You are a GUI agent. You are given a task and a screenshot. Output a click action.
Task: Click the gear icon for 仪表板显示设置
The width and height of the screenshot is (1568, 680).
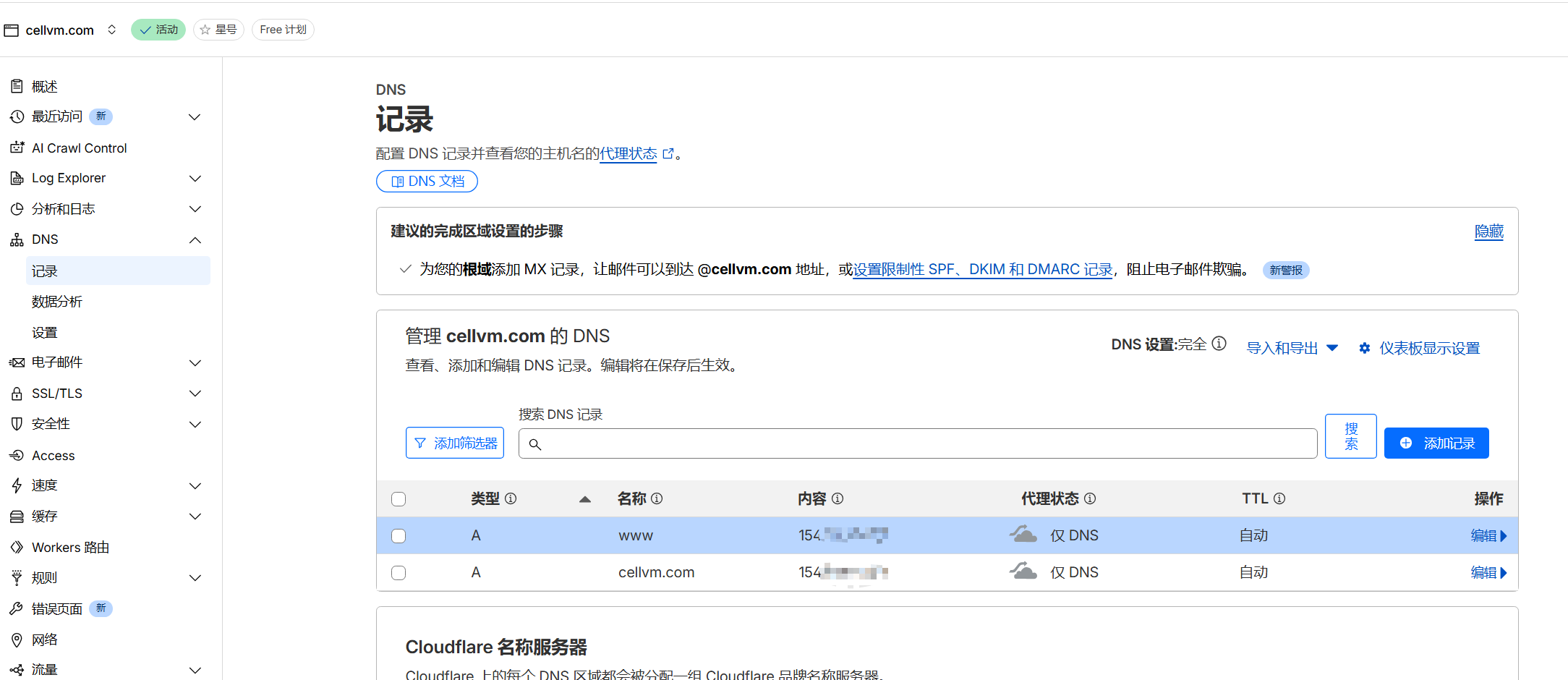(x=1364, y=349)
